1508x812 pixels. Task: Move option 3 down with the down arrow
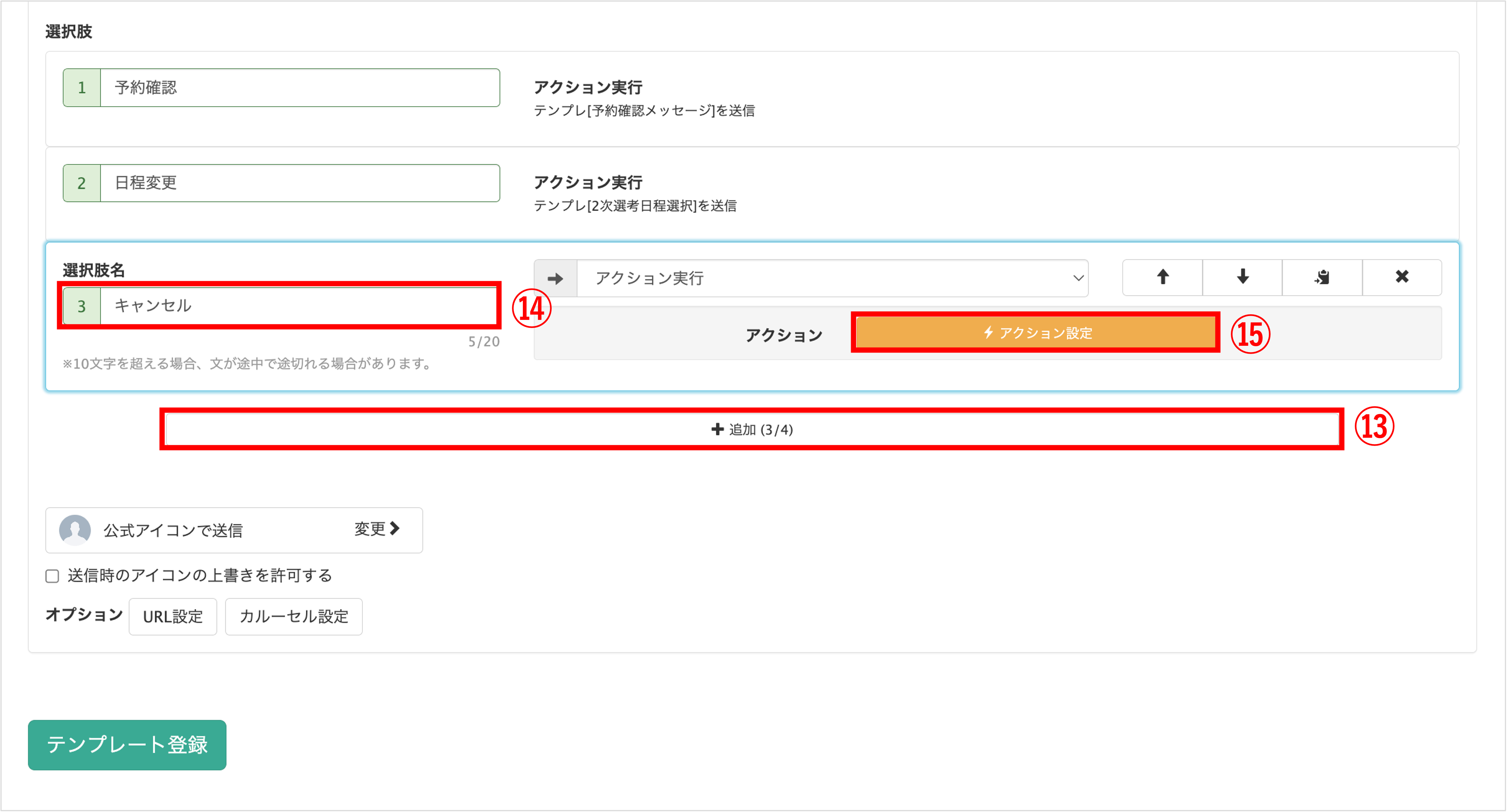(x=1242, y=277)
